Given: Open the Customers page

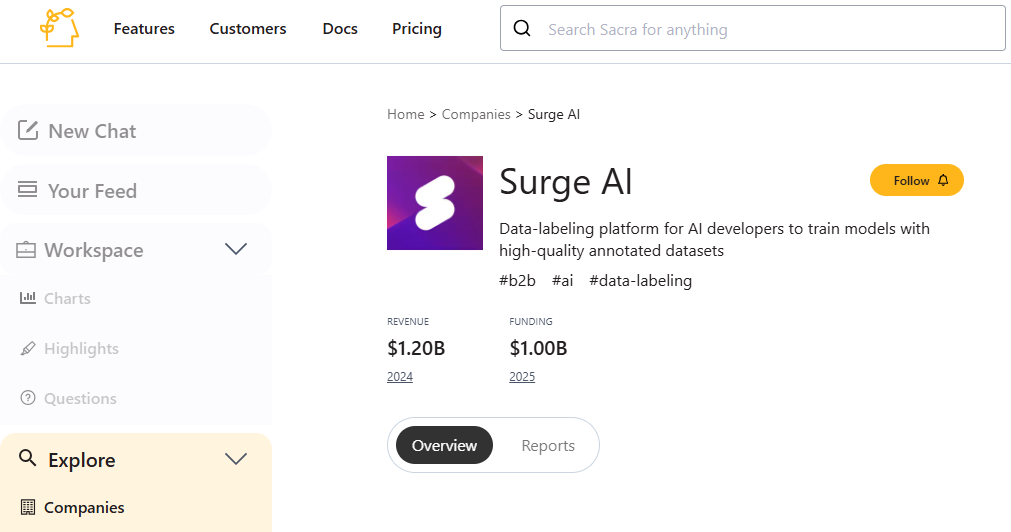Looking at the screenshot, I should coord(248,29).
